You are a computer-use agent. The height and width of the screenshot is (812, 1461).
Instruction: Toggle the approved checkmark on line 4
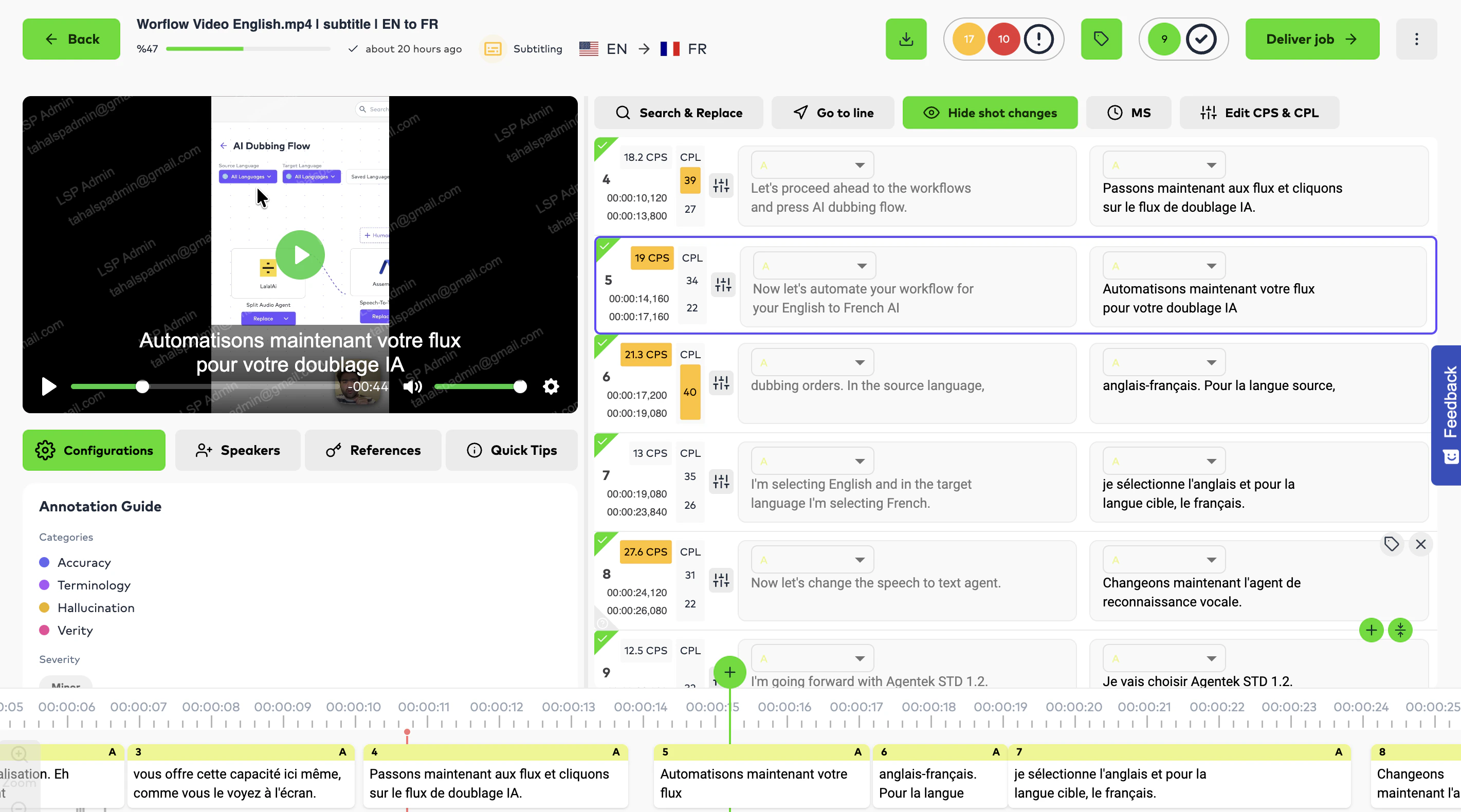[x=604, y=146]
